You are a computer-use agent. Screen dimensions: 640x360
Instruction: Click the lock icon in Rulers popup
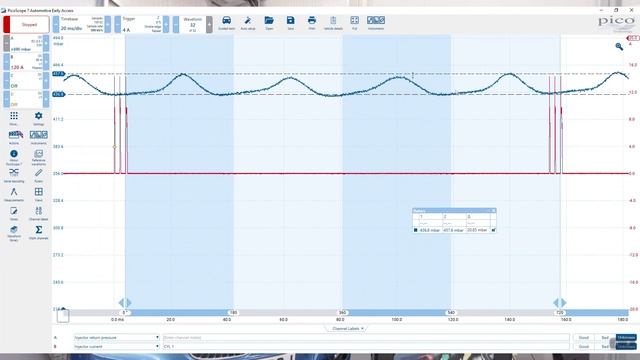(x=493, y=230)
